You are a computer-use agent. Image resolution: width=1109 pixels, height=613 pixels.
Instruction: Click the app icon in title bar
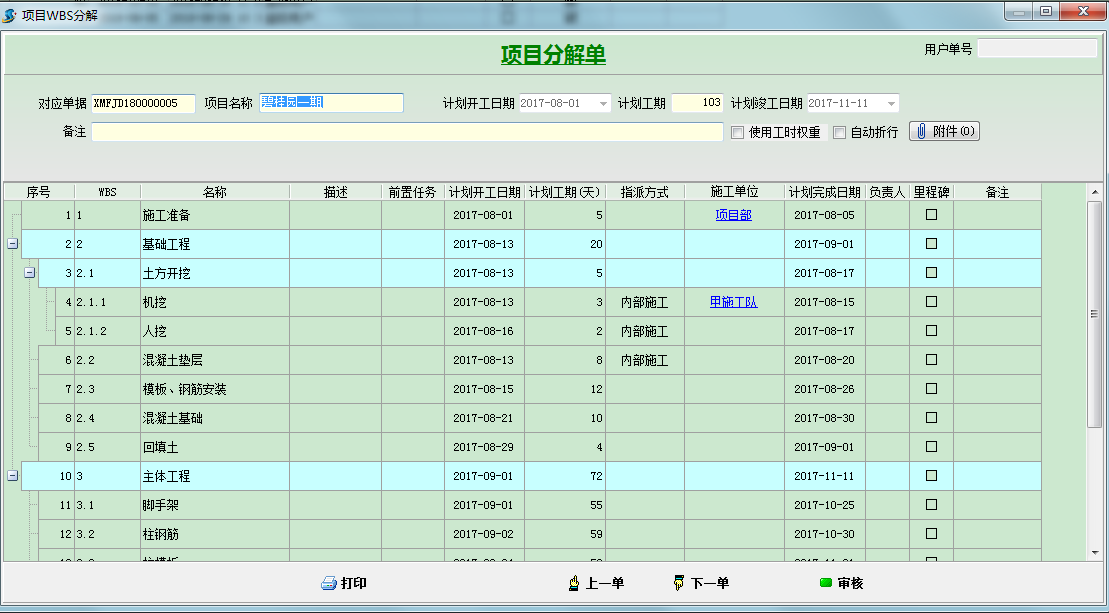11,15
